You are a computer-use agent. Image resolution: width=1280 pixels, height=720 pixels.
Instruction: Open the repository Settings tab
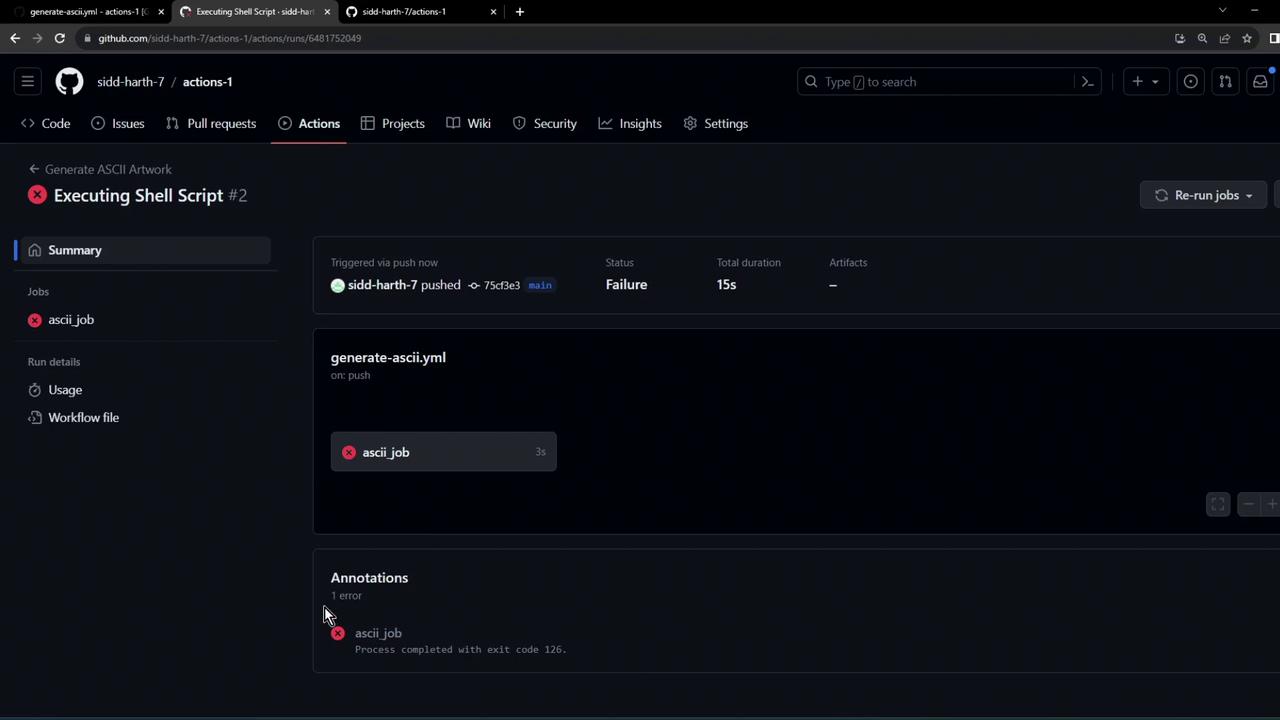click(716, 123)
